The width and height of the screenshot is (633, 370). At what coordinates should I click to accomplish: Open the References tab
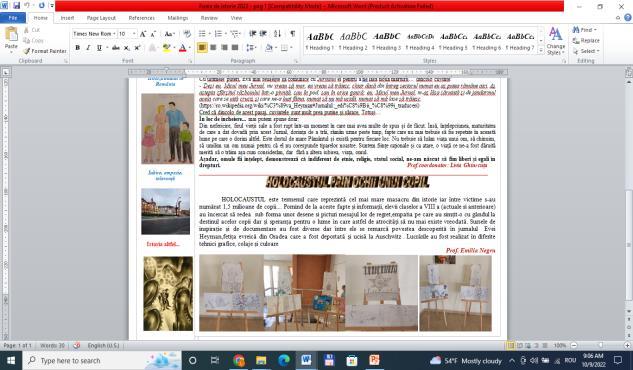point(141,18)
